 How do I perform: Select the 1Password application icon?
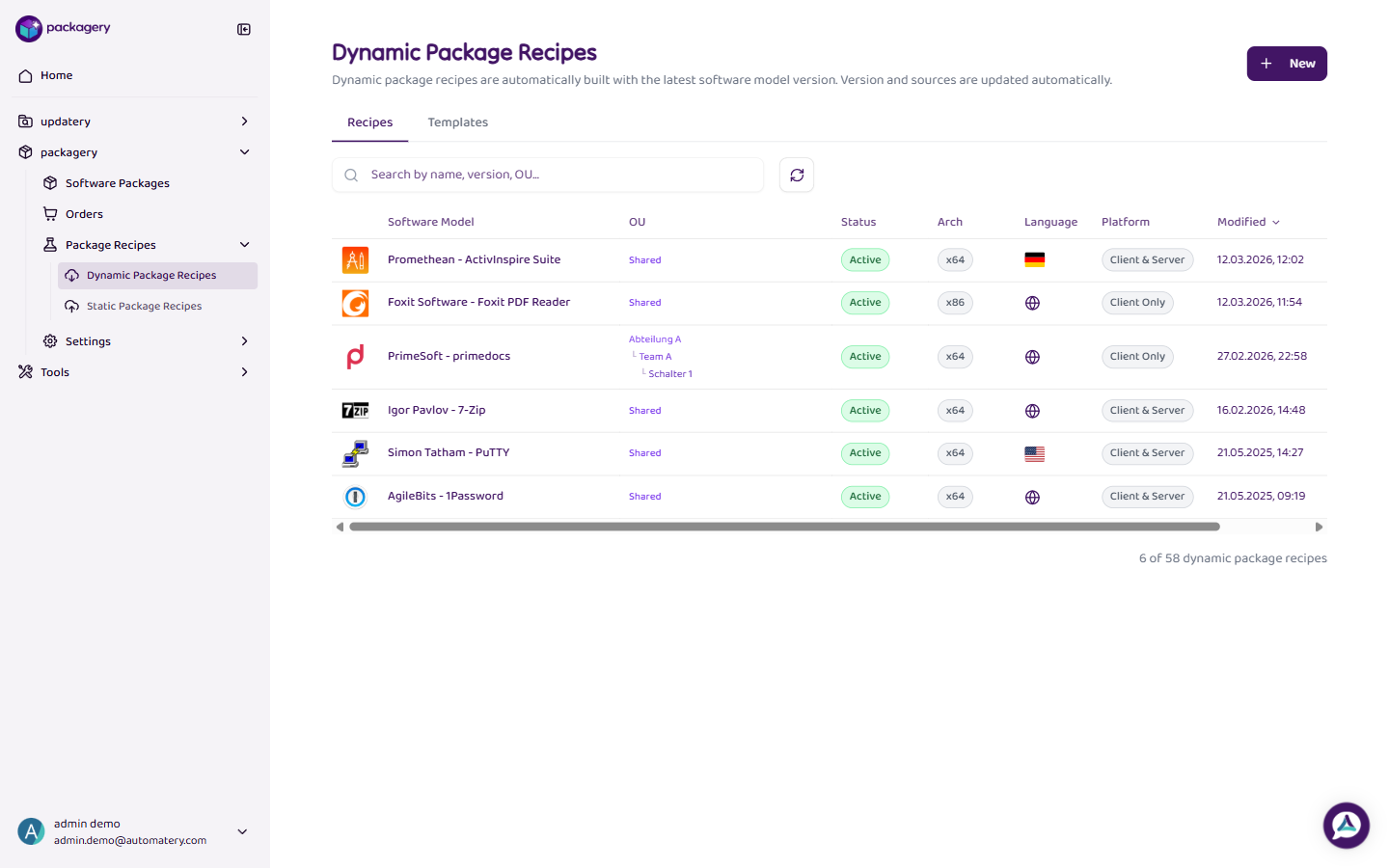[x=355, y=497]
